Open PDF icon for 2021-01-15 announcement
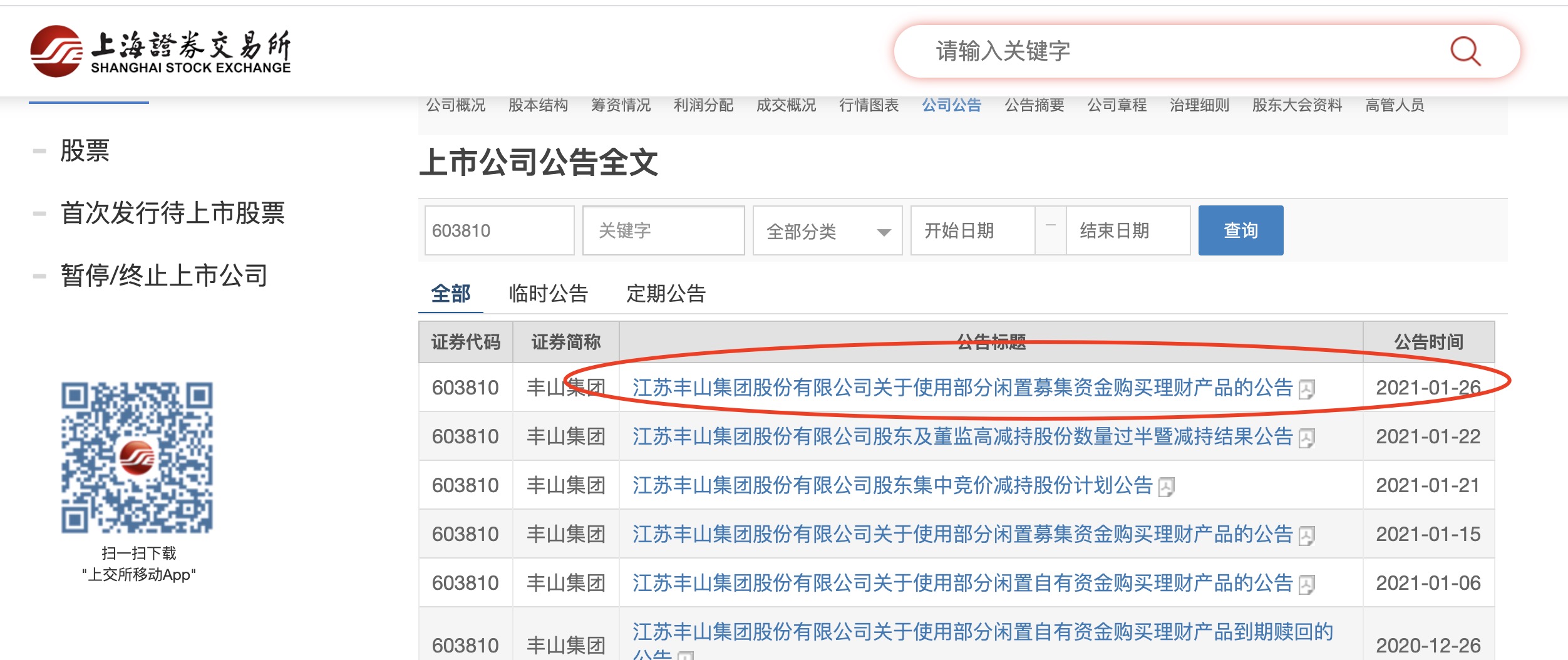1568x660 pixels. click(1306, 536)
